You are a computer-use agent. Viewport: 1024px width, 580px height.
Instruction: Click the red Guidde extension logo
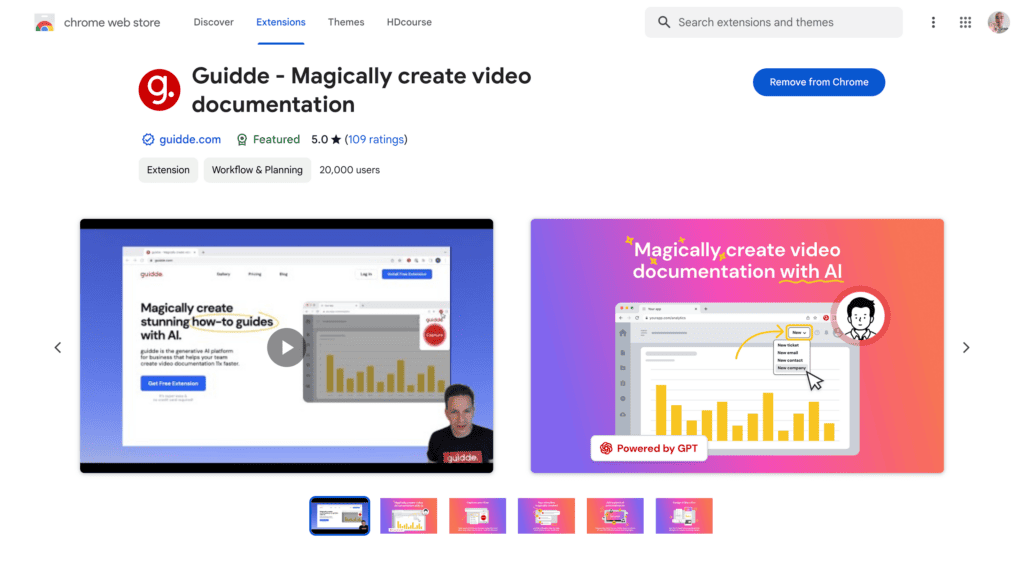click(x=159, y=89)
